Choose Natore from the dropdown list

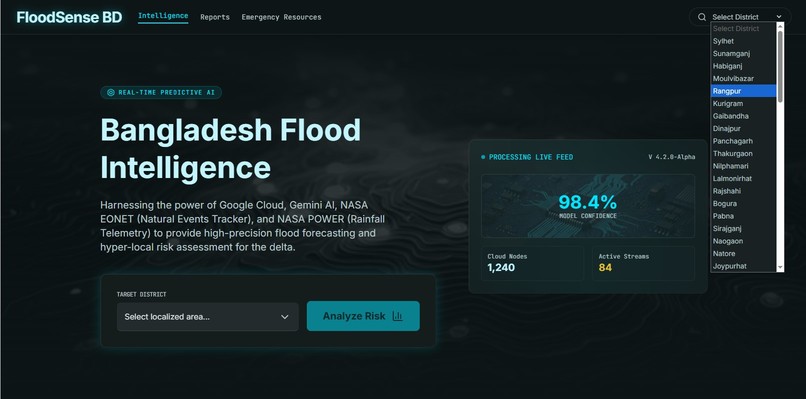(x=743, y=253)
